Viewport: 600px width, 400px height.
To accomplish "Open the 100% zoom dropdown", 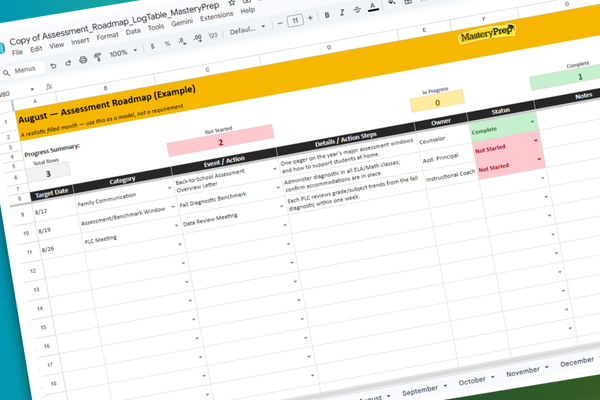I will pyautogui.click(x=123, y=52).
